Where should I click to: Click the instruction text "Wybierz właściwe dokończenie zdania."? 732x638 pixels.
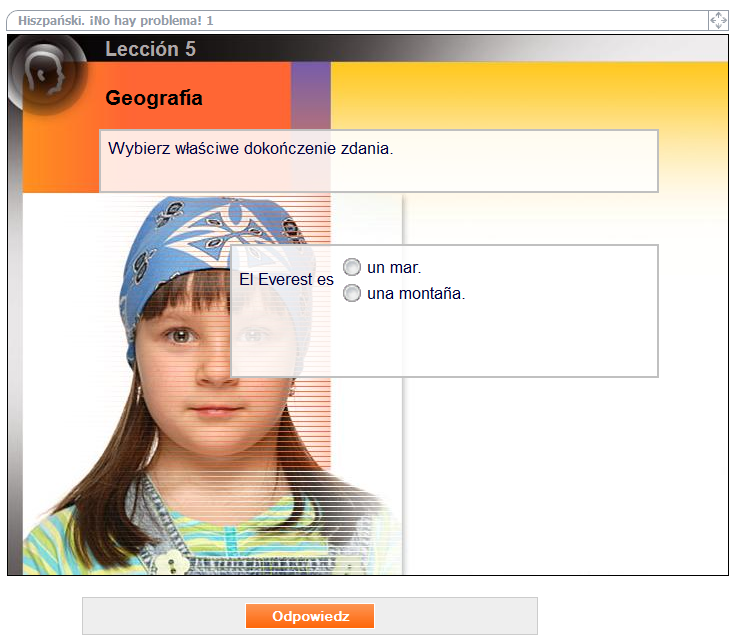(x=251, y=148)
